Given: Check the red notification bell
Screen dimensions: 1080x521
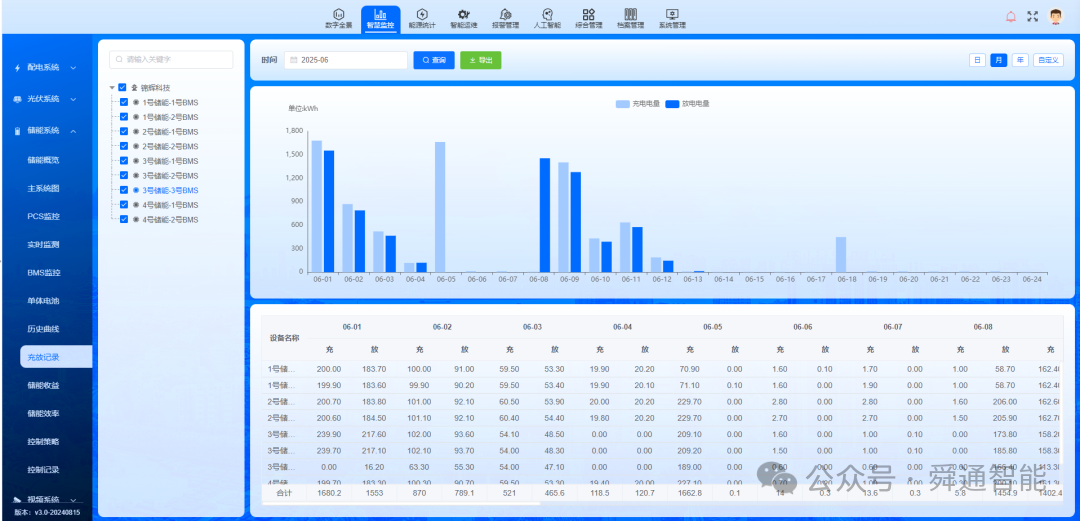Looking at the screenshot, I should click(x=1011, y=17).
